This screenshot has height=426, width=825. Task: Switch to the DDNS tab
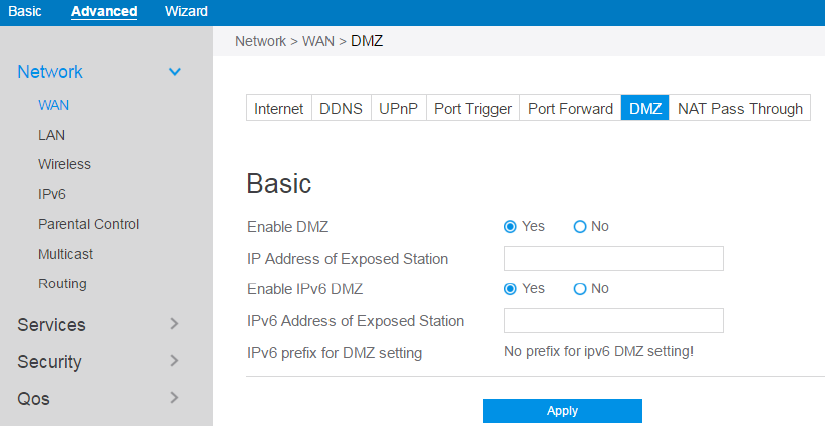(341, 109)
